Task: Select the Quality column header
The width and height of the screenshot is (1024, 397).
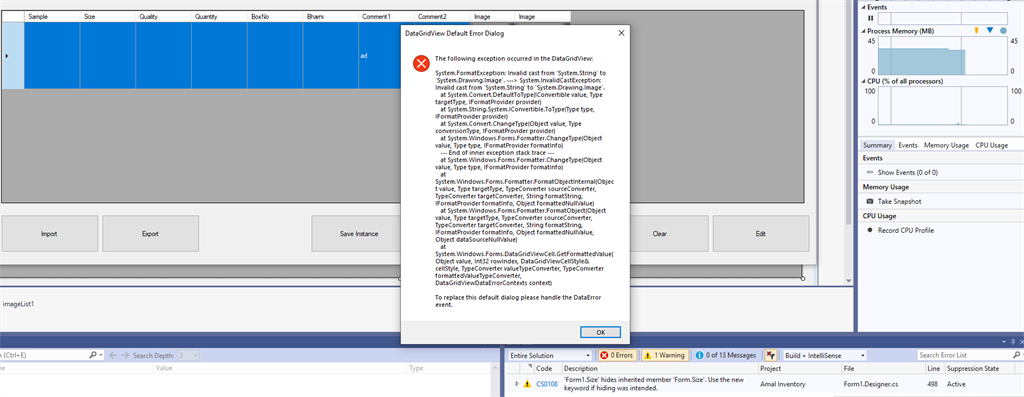Action: click(x=164, y=16)
